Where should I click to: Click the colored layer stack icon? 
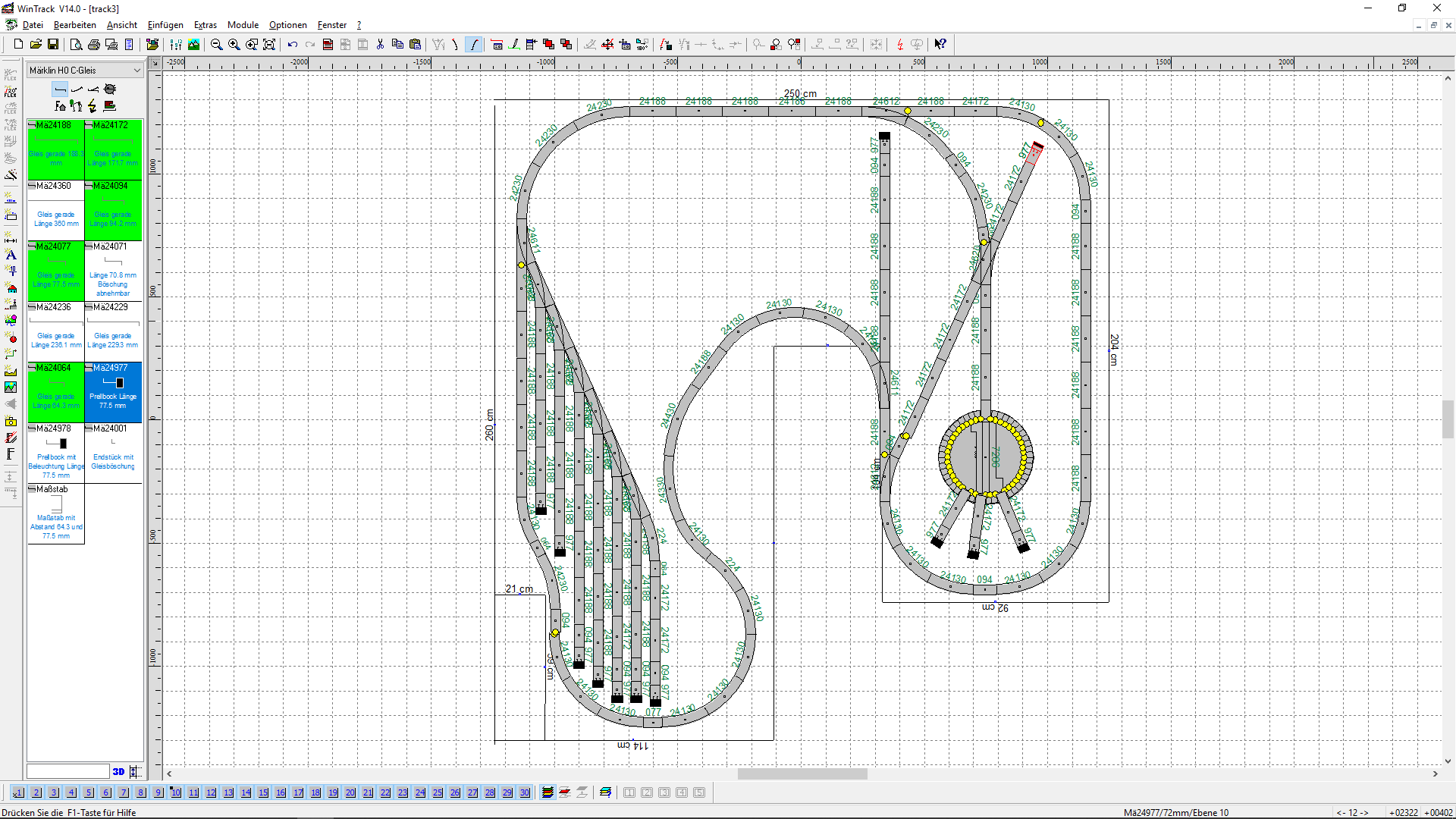548,792
